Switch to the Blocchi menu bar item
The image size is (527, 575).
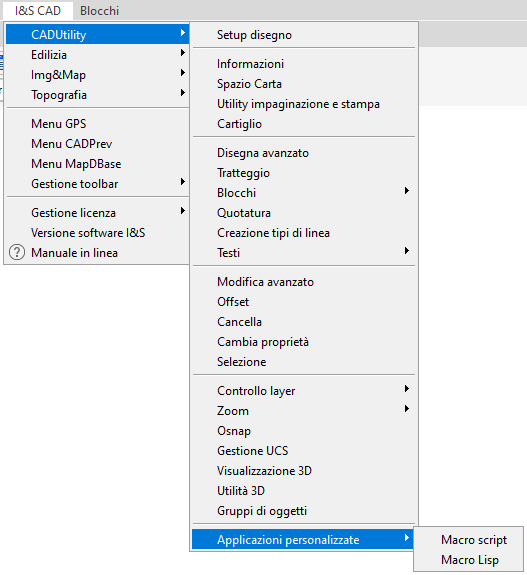(99, 11)
